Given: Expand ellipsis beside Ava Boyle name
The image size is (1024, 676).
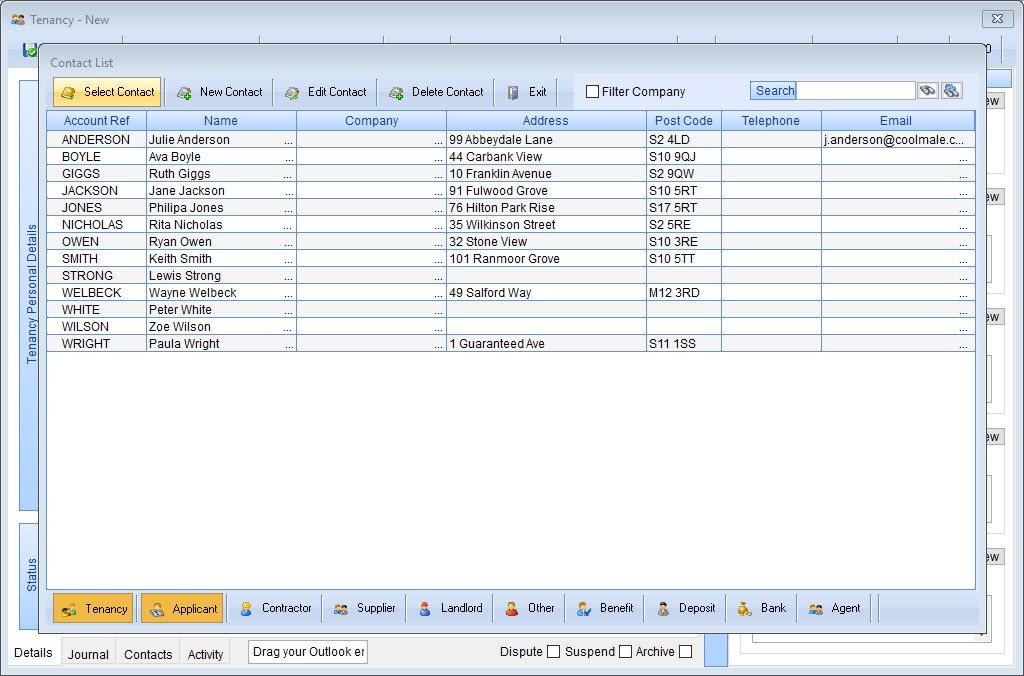Looking at the screenshot, I should point(289,157).
